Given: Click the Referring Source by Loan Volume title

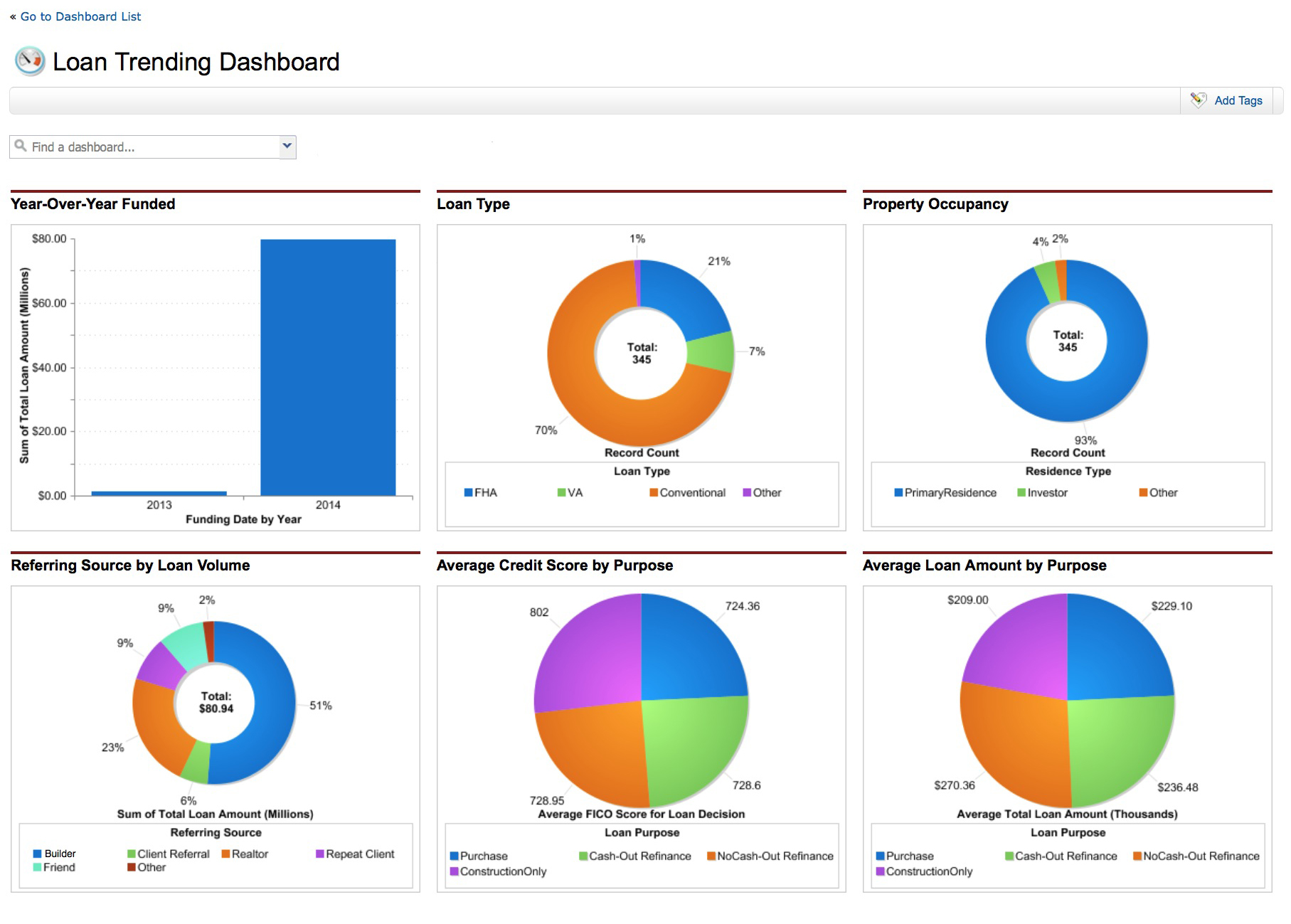Looking at the screenshot, I should tap(130, 565).
